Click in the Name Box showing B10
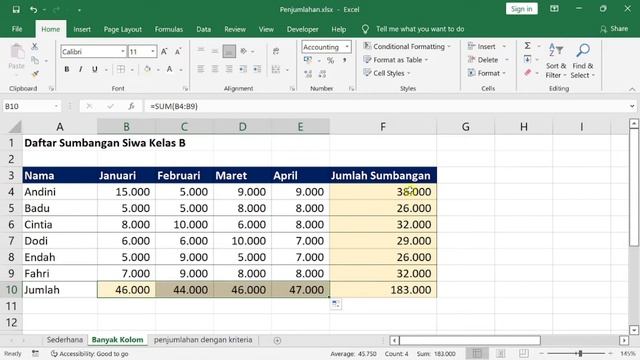The image size is (640, 360). coord(31,106)
